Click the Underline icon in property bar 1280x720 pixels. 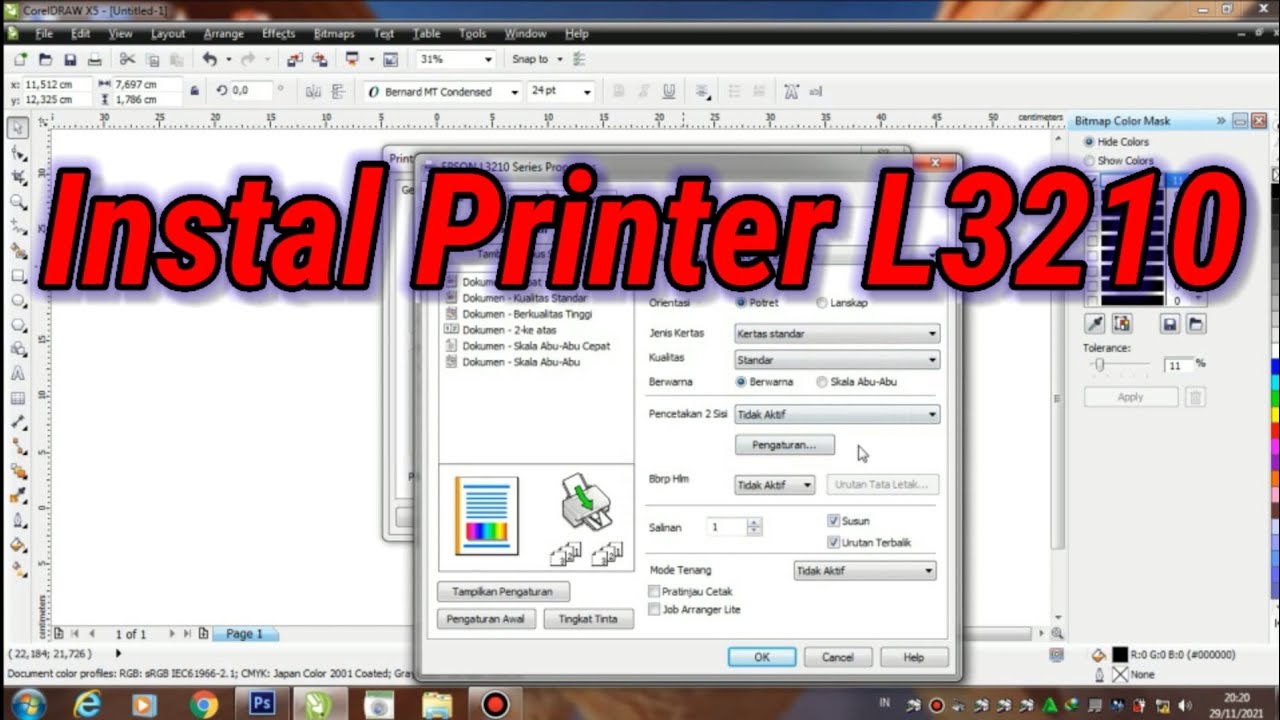click(669, 91)
